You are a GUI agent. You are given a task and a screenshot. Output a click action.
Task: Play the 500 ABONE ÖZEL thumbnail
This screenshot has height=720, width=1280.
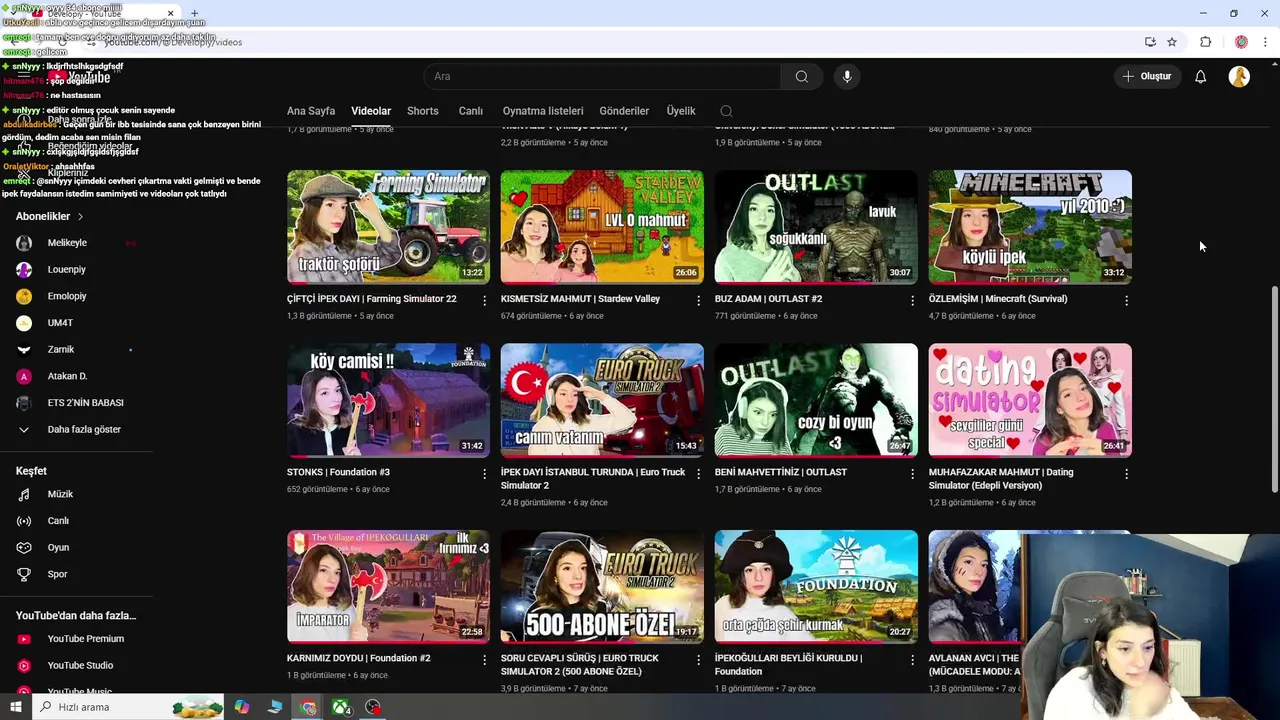602,586
